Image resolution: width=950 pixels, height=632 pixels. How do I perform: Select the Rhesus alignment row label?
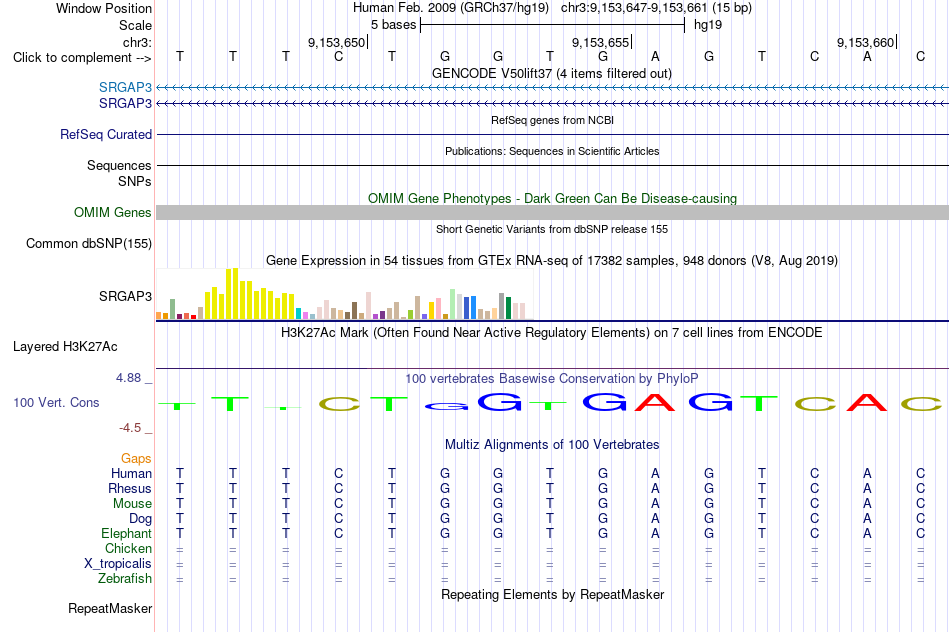130,488
